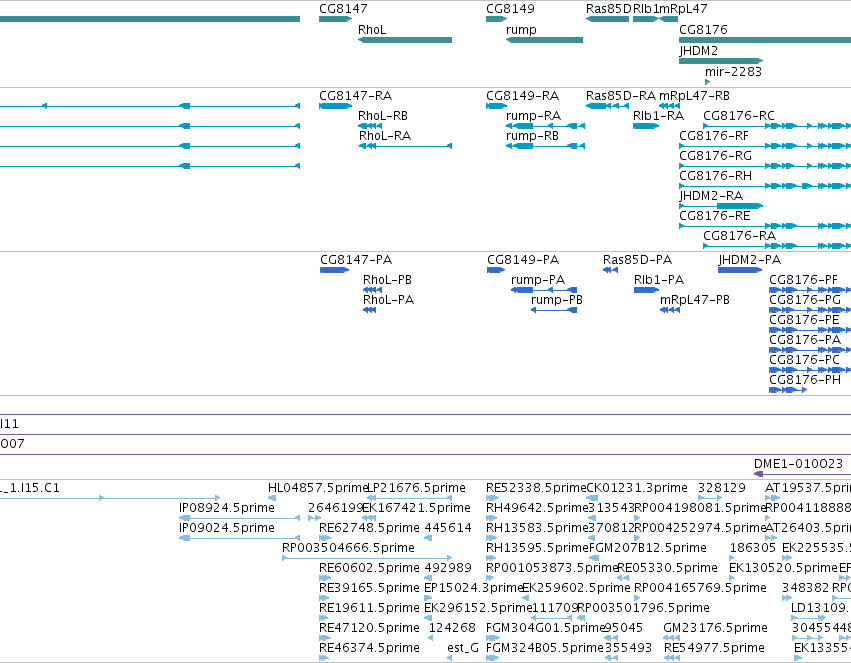Open the CG8149-RA transcript label
Viewport: 851px width, 663px height.
523,96
